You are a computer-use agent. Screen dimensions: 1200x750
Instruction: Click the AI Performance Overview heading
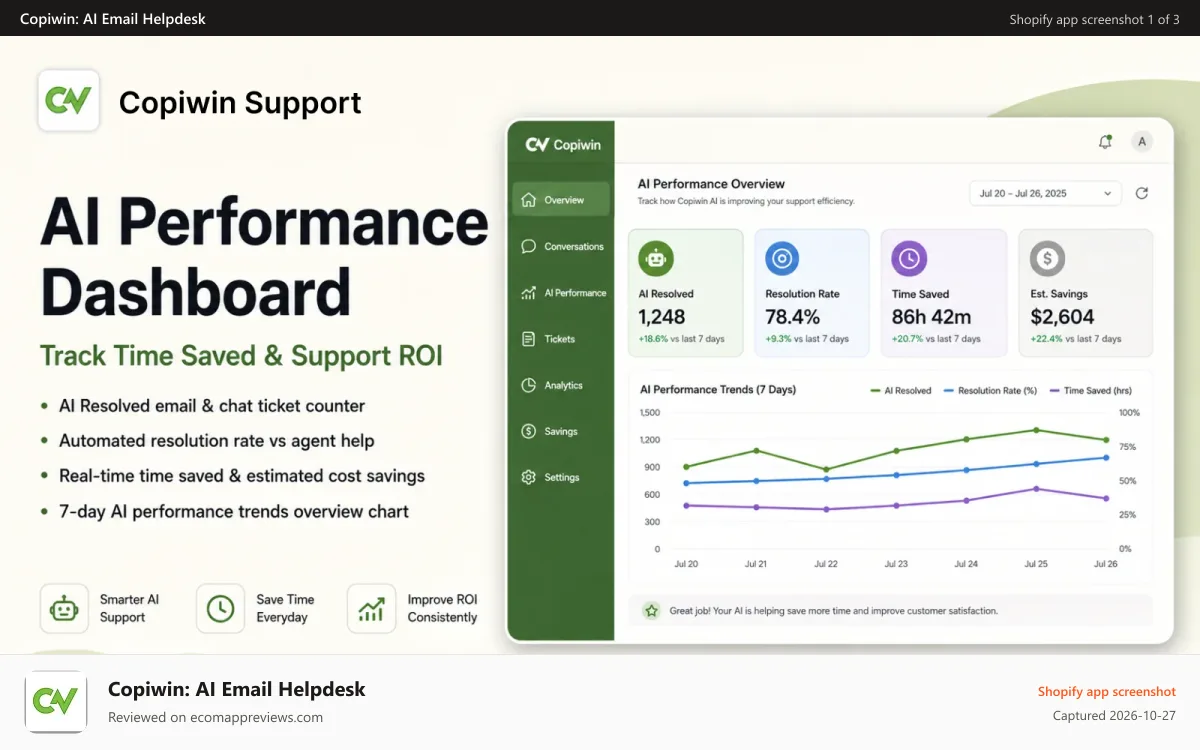[x=711, y=184]
